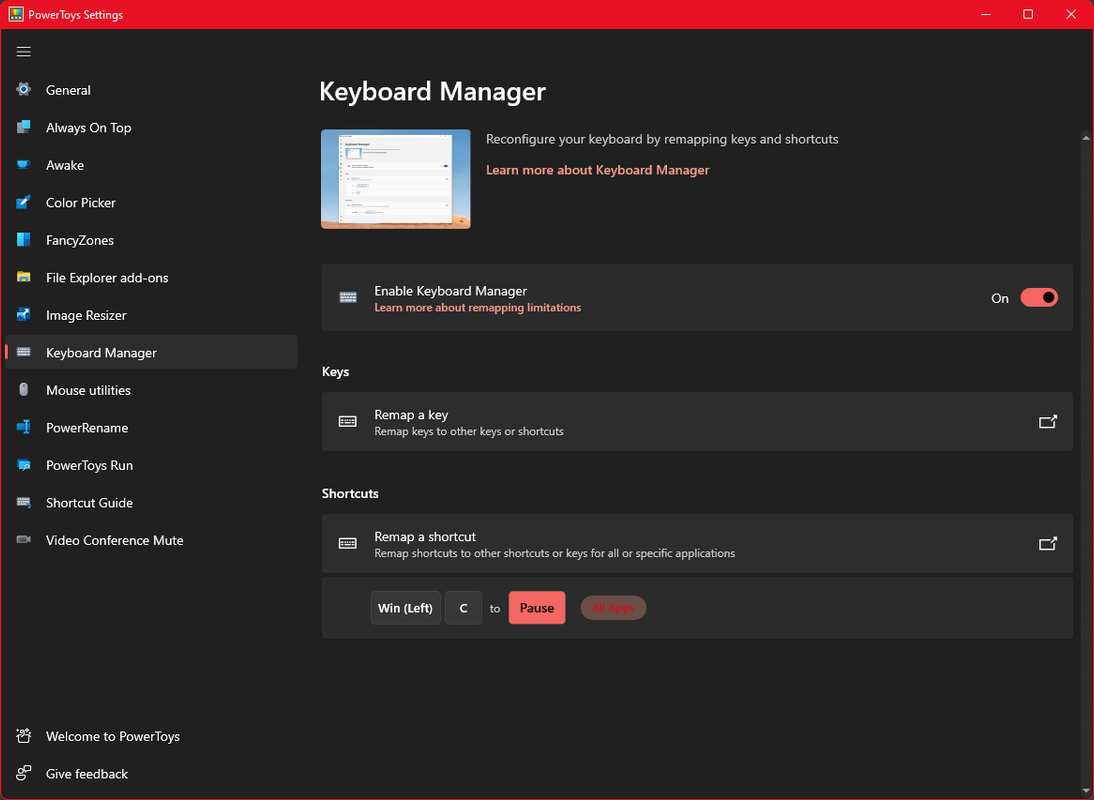Click the scrollbar down arrow
Image resolution: width=1094 pixels, height=800 pixels.
(1086, 791)
